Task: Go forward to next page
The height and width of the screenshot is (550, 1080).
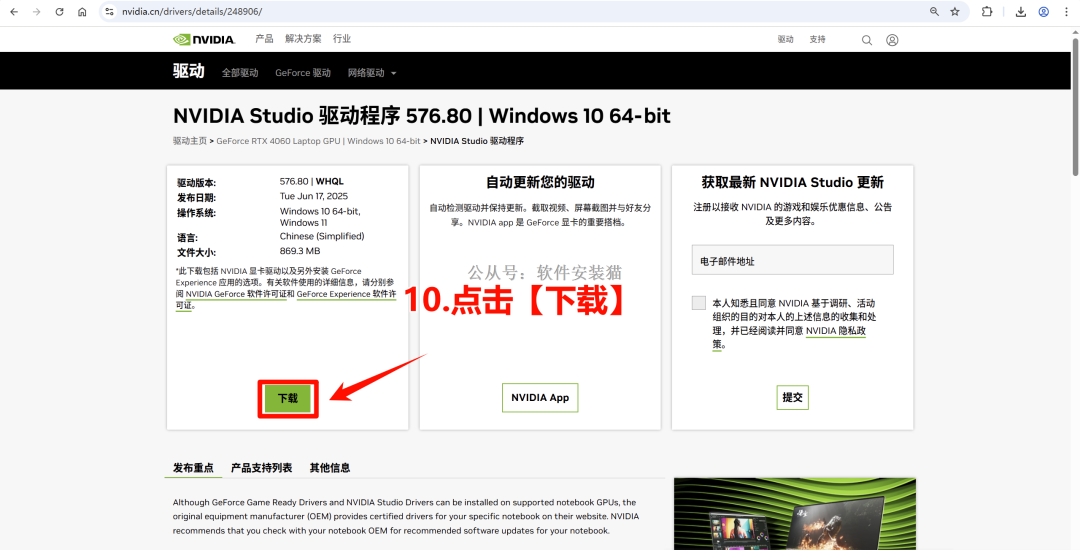Action: click(x=37, y=12)
